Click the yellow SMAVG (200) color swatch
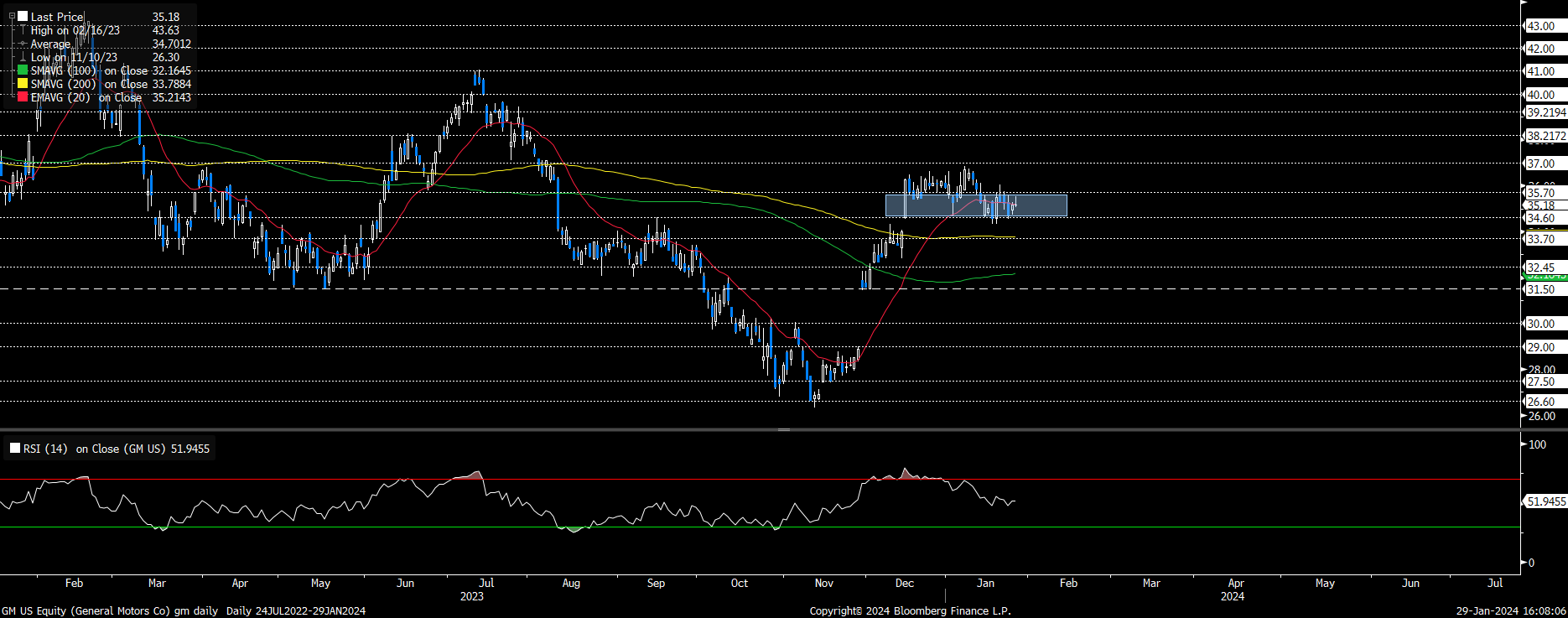Image resolution: width=1568 pixels, height=618 pixels. [x=23, y=84]
